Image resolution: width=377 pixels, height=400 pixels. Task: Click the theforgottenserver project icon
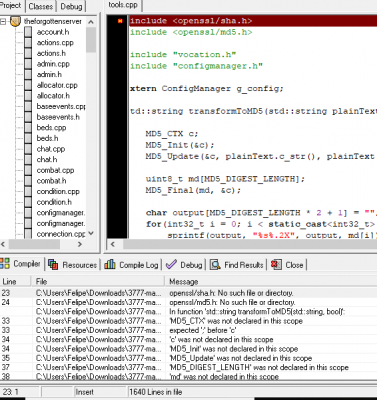[15, 22]
